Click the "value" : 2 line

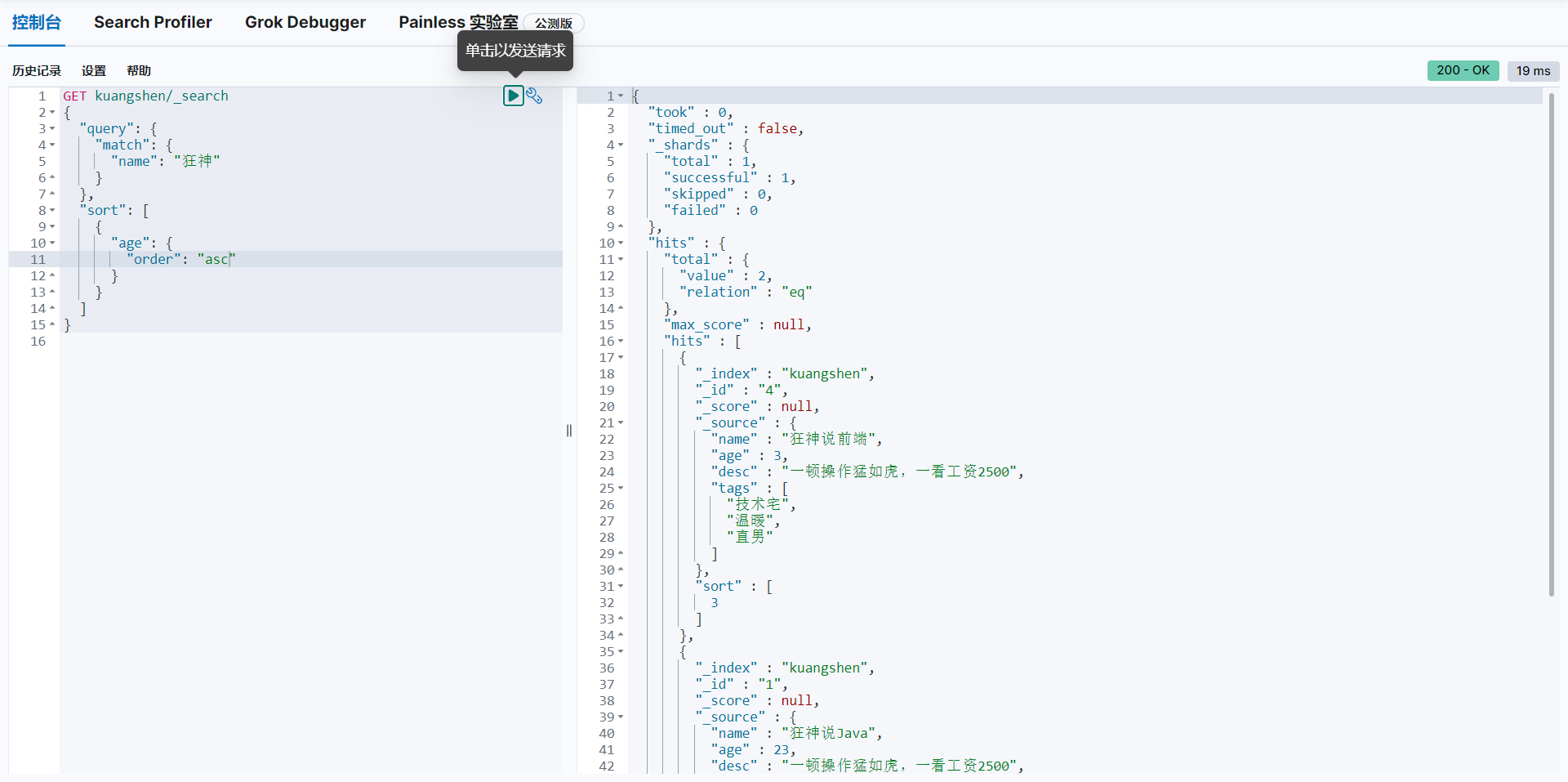tap(725, 275)
